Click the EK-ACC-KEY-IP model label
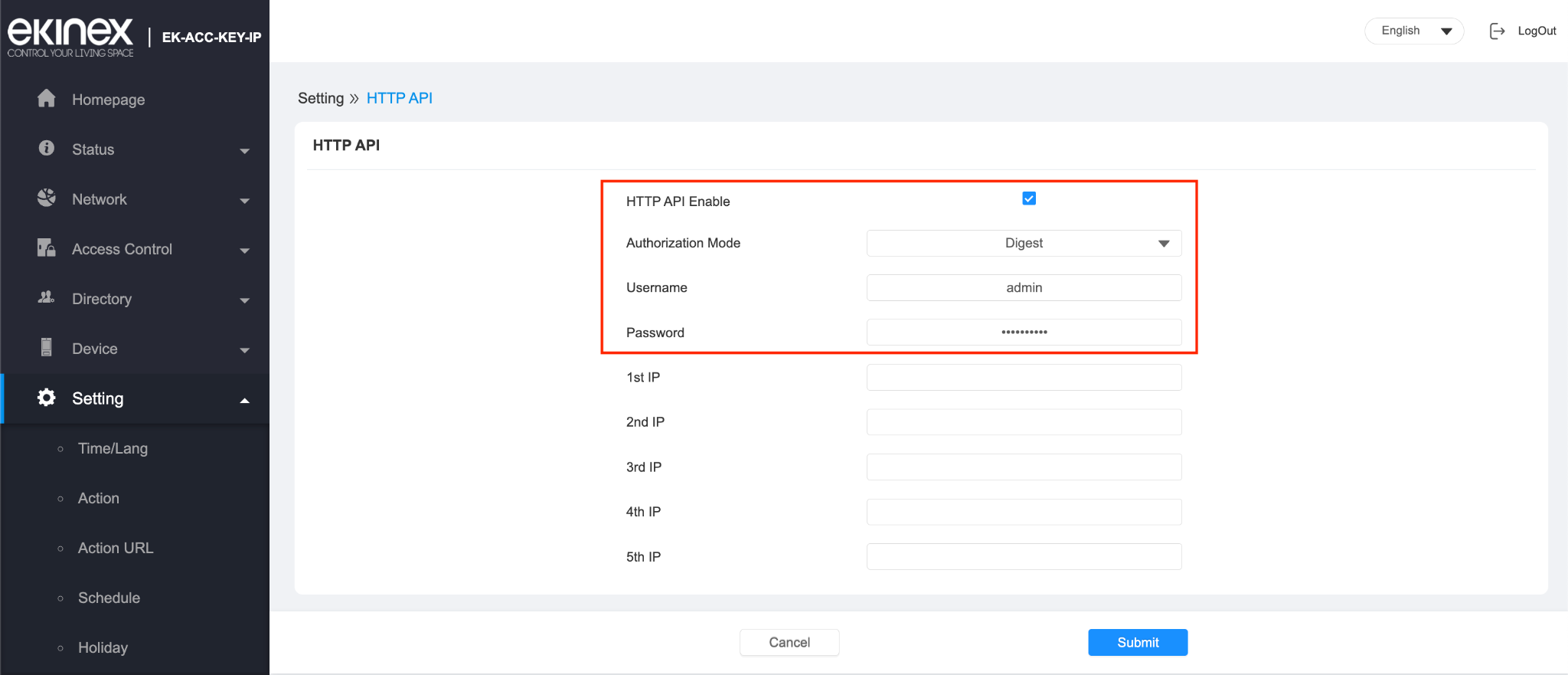The width and height of the screenshot is (1568, 675). pyautogui.click(x=211, y=37)
